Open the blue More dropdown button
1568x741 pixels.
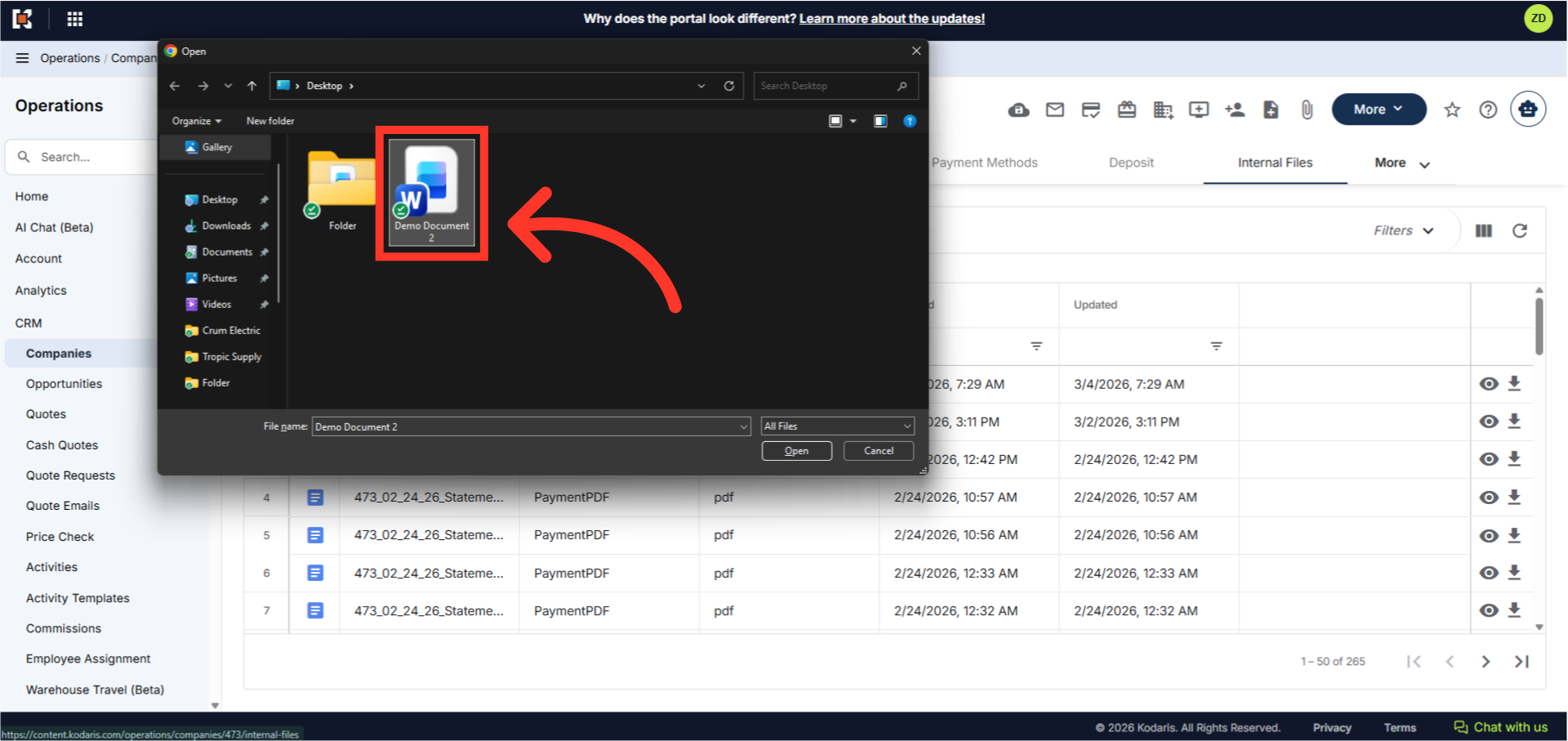[x=1379, y=109]
